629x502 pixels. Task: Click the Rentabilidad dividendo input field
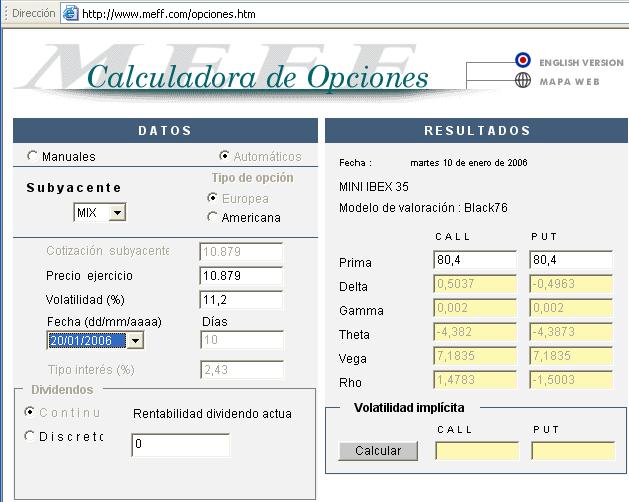point(181,445)
